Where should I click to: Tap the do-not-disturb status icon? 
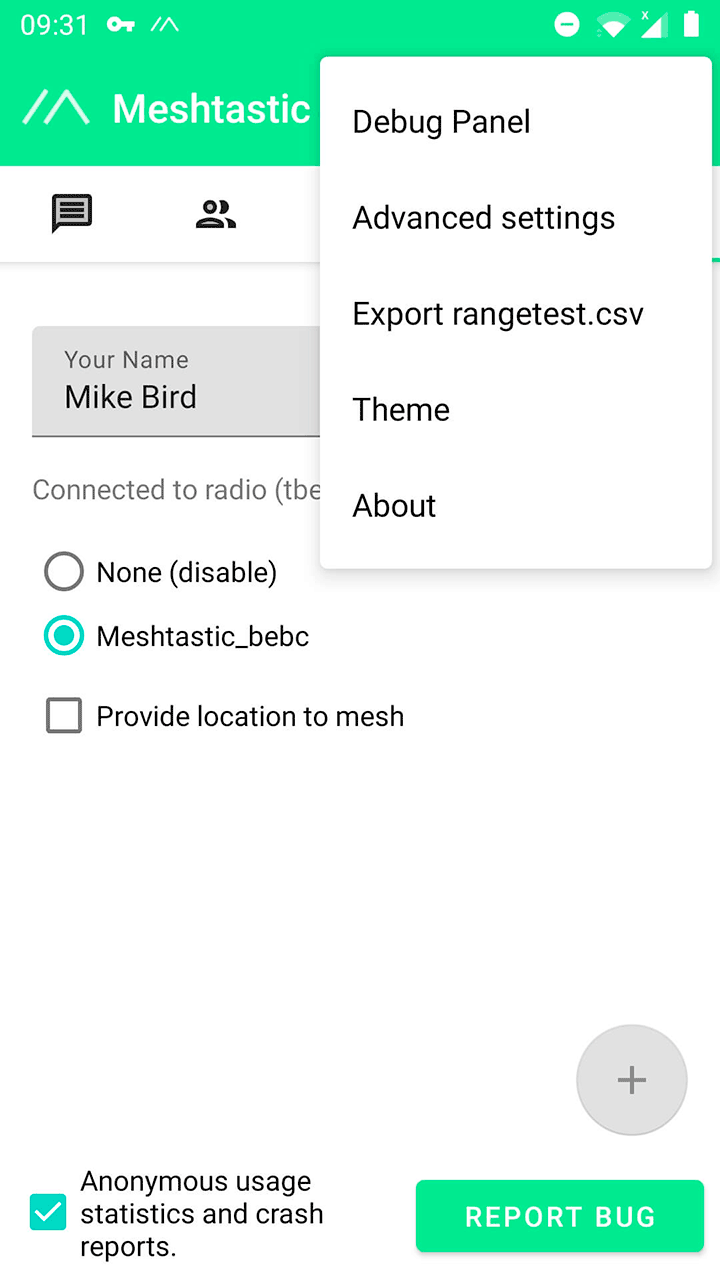click(567, 25)
